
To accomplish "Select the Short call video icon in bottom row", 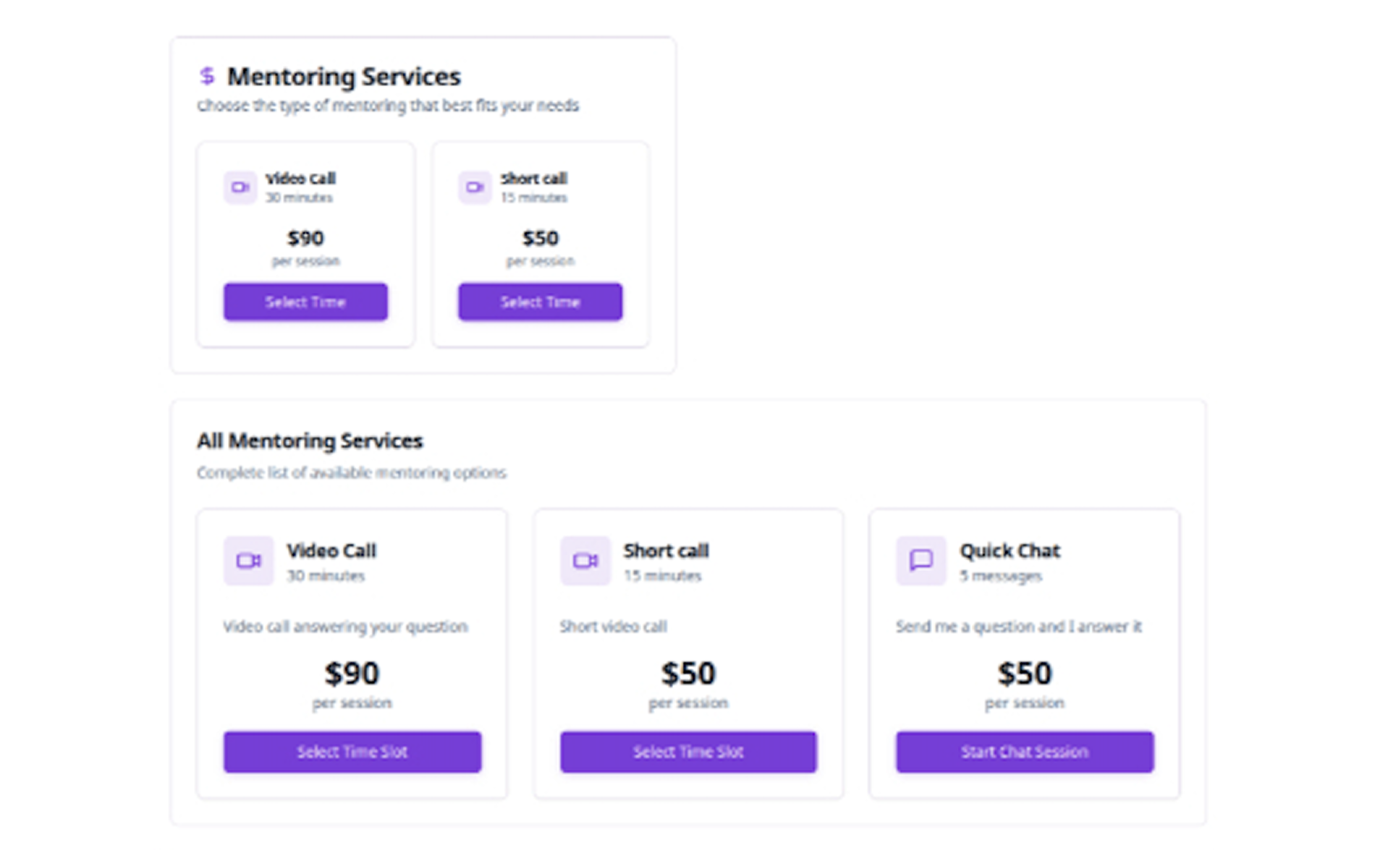I will click(x=584, y=561).
